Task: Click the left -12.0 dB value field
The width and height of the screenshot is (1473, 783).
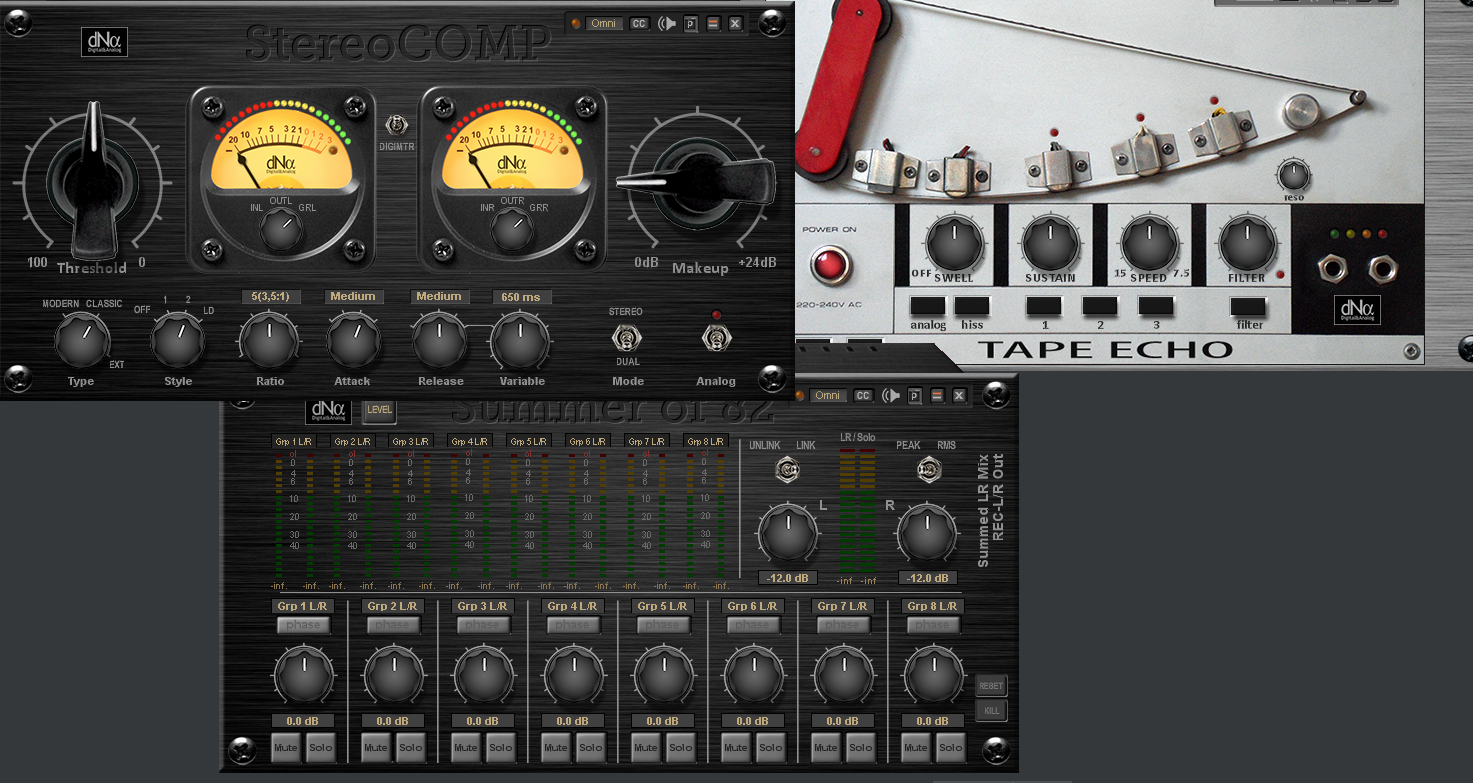Action: pyautogui.click(x=788, y=578)
